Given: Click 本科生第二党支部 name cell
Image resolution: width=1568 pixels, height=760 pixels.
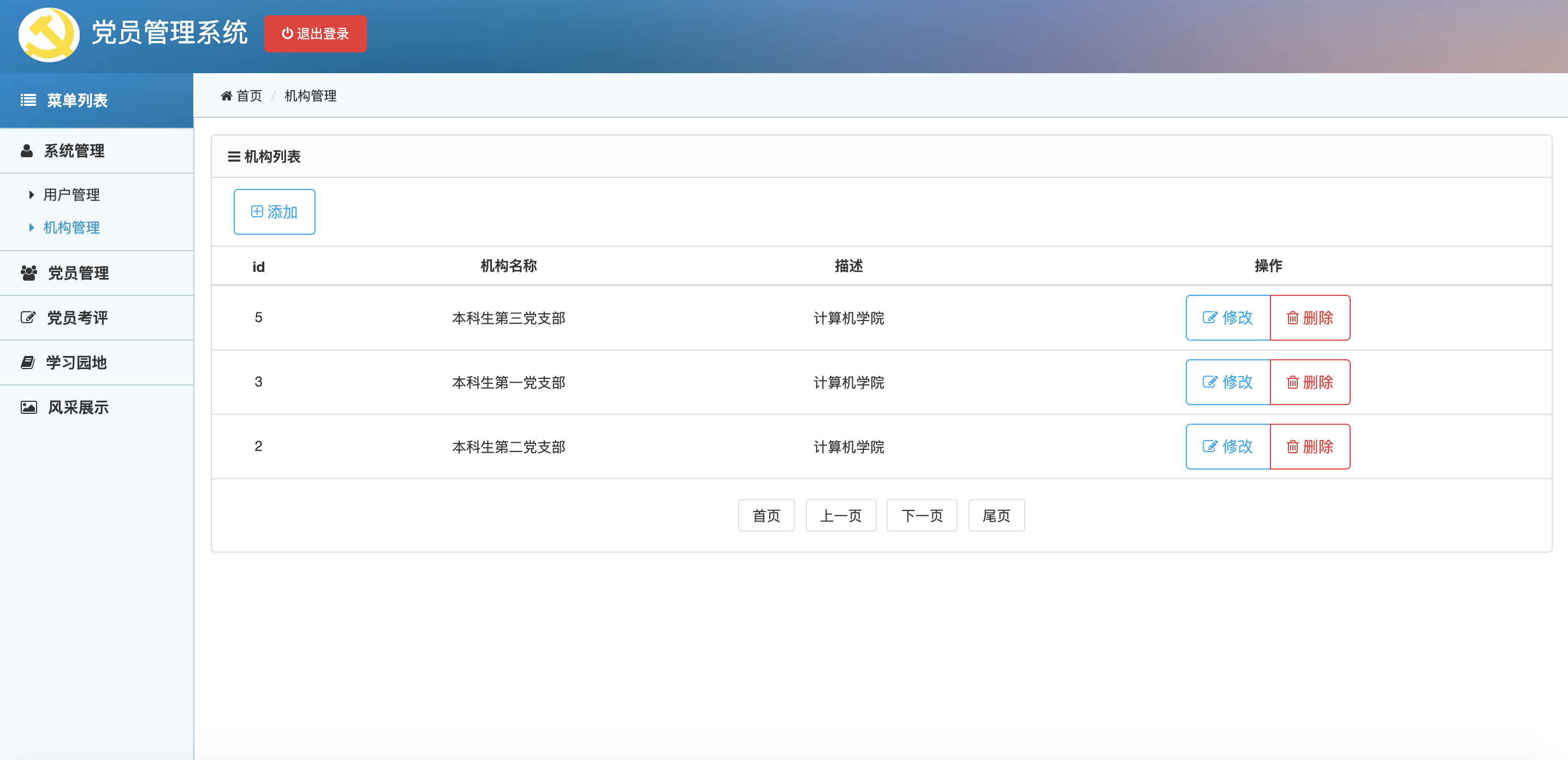Looking at the screenshot, I should pos(509,447).
